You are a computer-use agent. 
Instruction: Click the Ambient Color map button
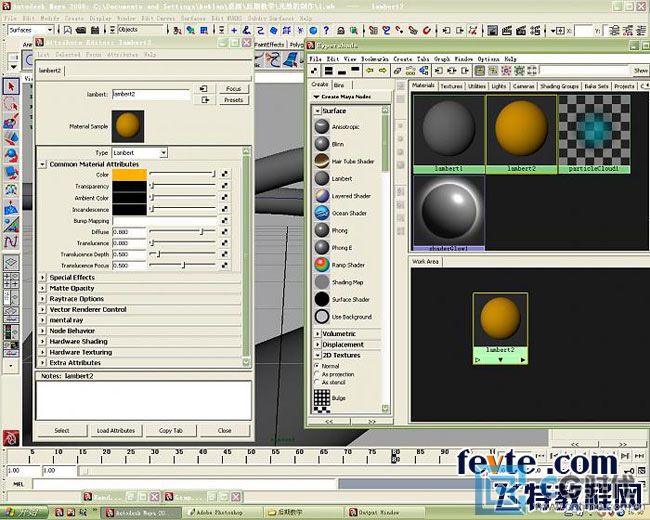point(225,197)
